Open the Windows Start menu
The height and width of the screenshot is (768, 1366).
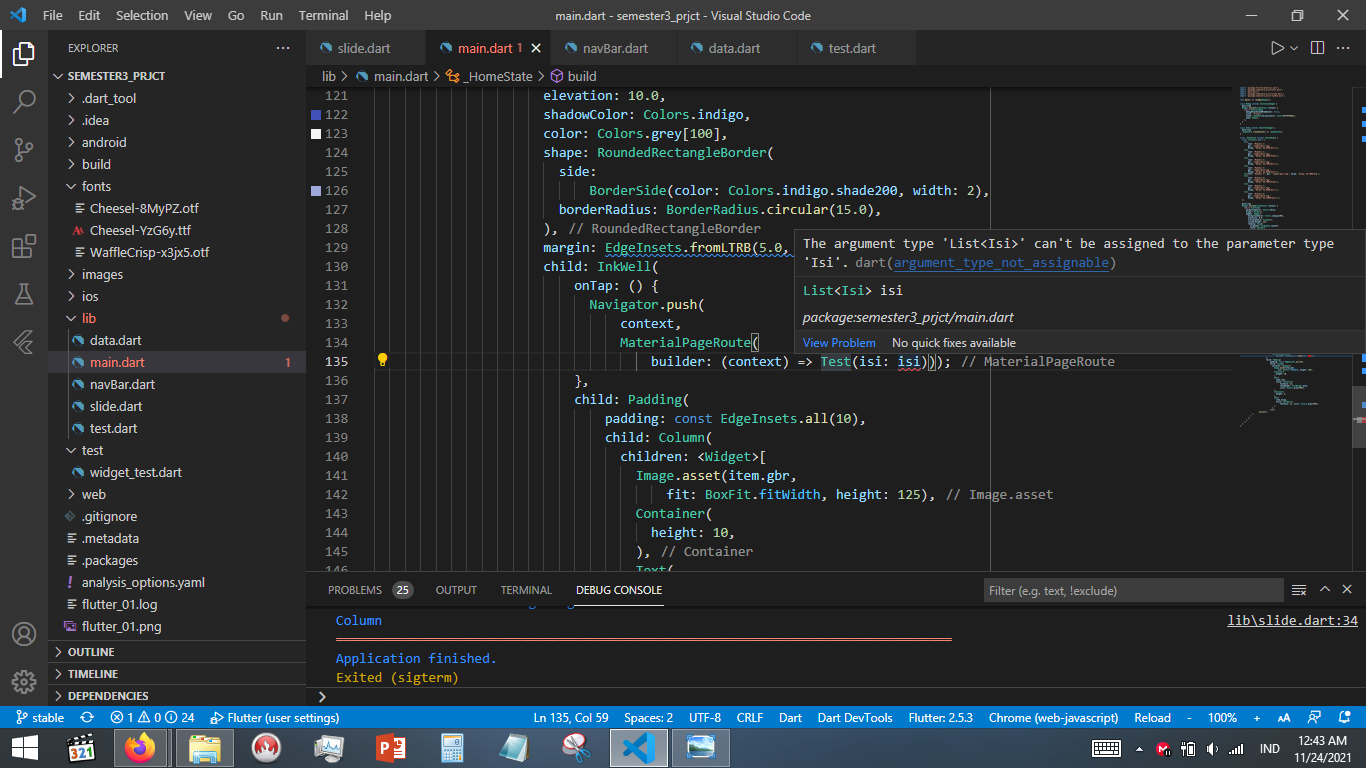[24, 748]
